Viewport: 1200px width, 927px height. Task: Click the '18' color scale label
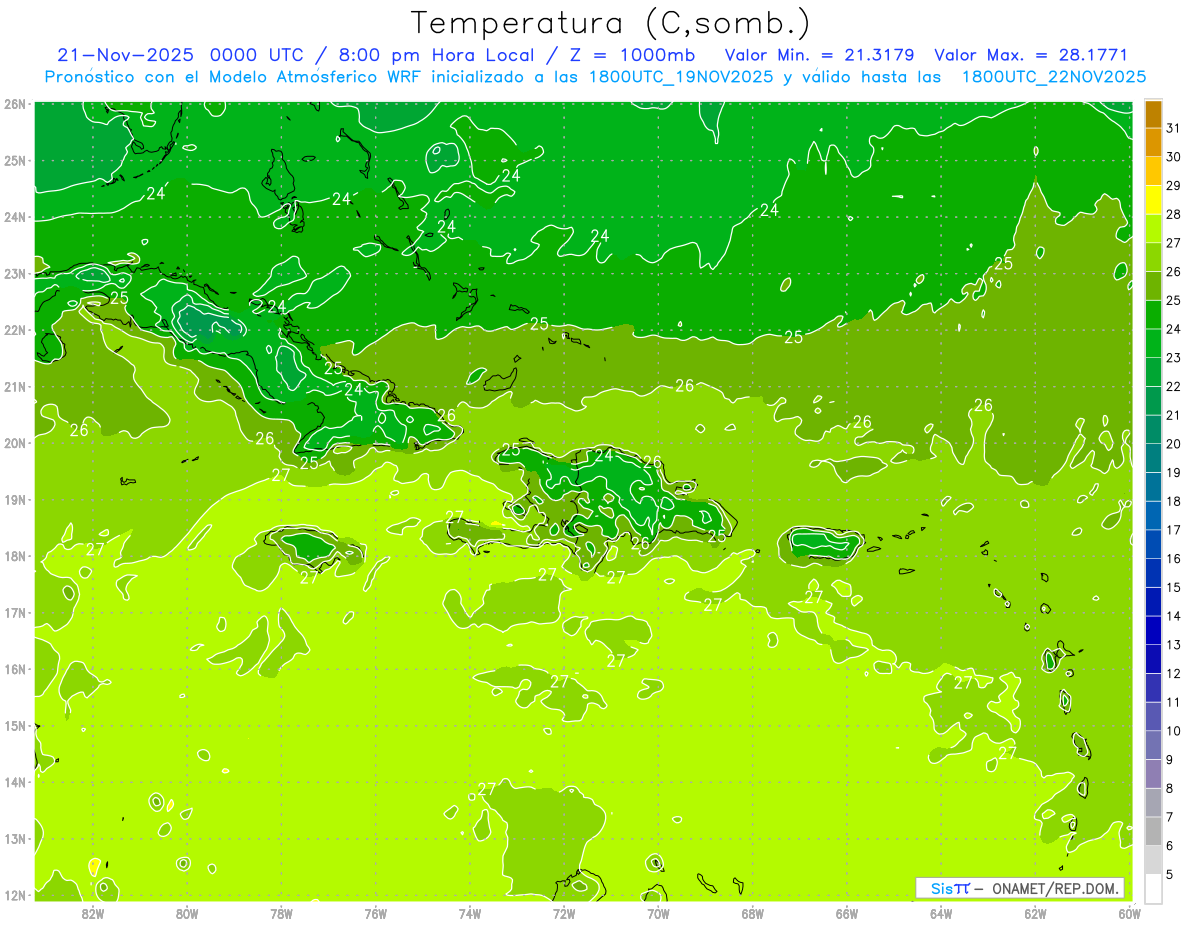pos(1173,501)
